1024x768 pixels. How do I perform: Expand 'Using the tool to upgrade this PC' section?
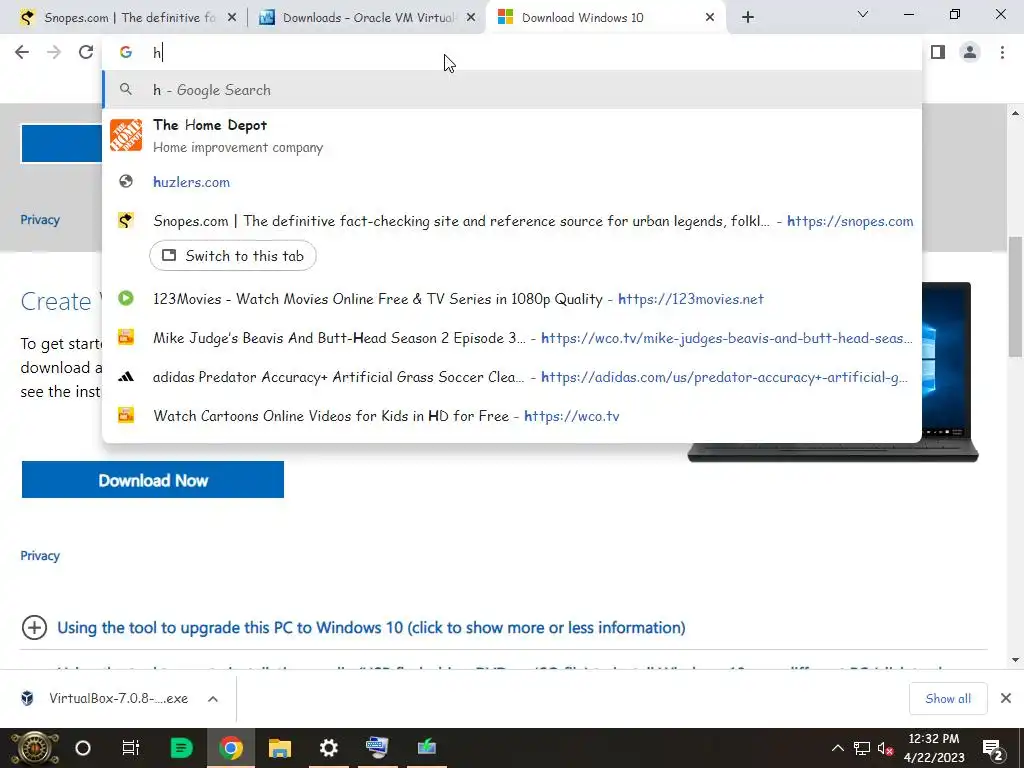371,628
